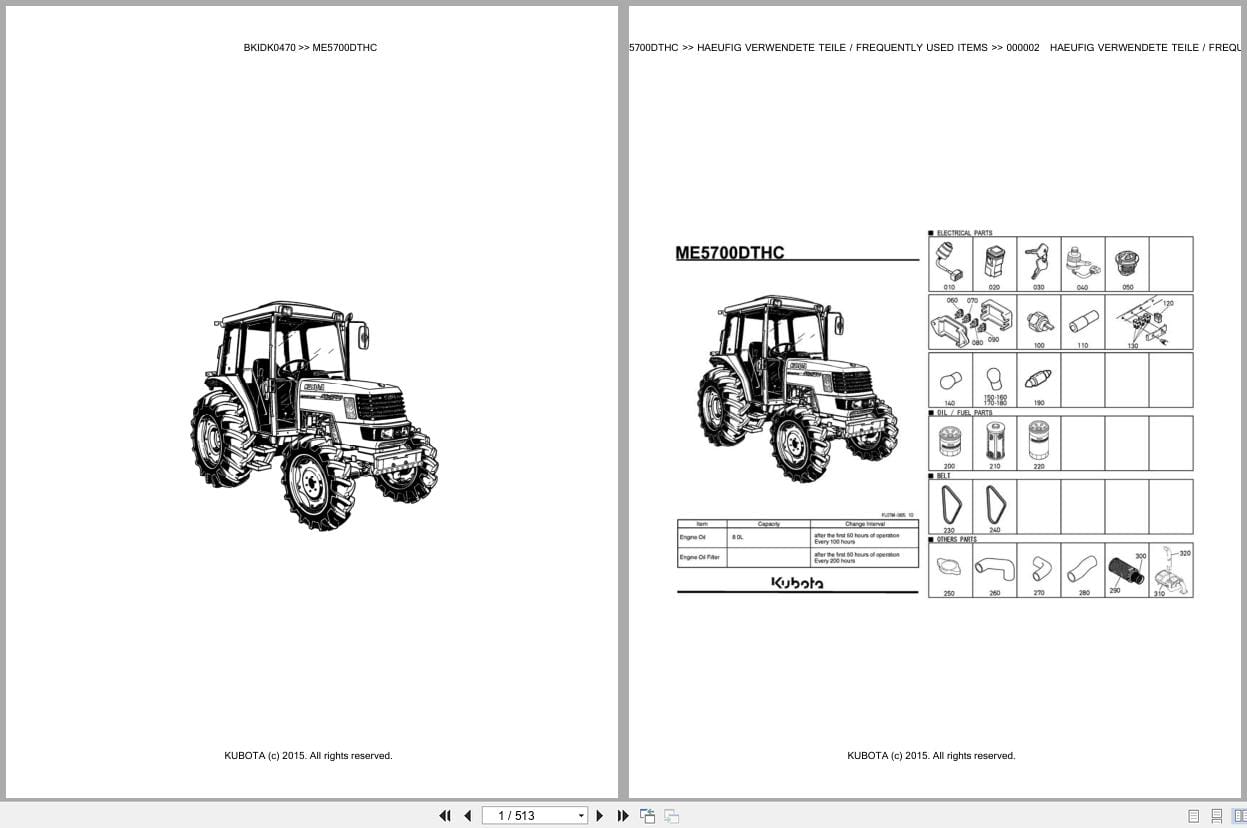Screen dimensions: 1247x828
Task: Select bulb part 150-160 170-180 image
Action: click(994, 380)
